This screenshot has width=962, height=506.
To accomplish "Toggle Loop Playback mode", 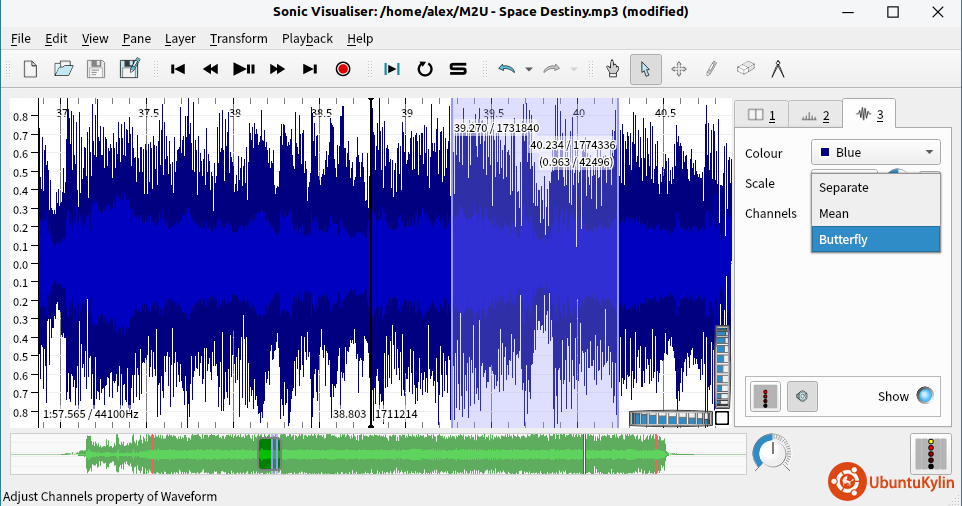I will [x=425, y=69].
